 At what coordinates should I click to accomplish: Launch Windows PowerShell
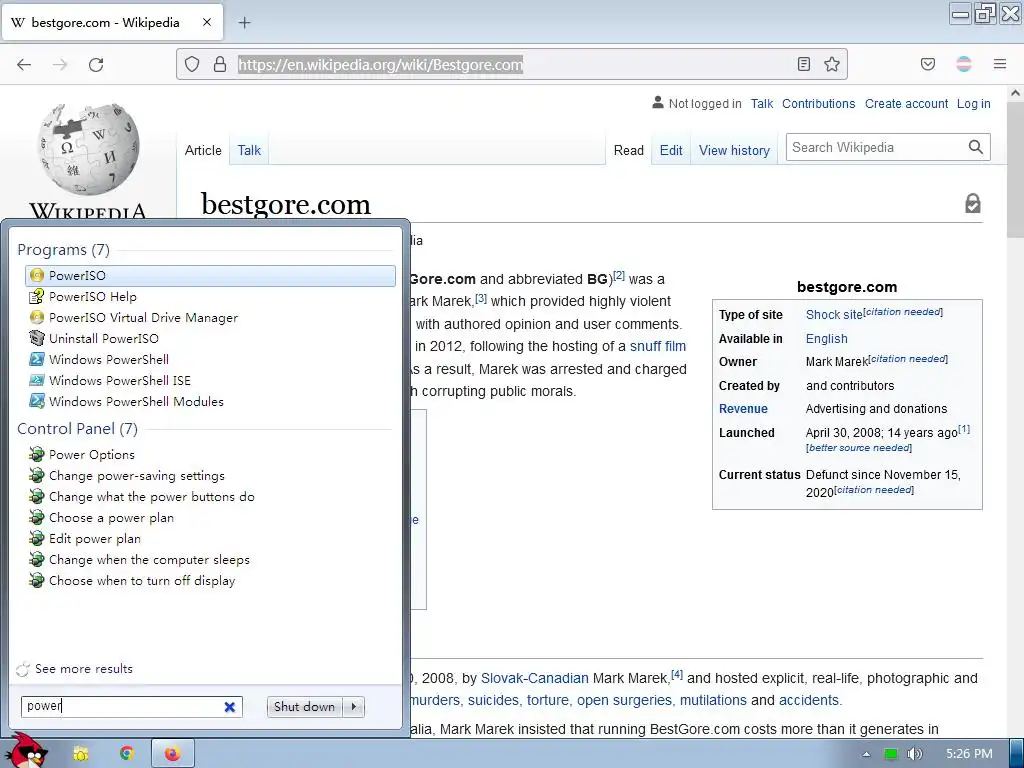210,359
